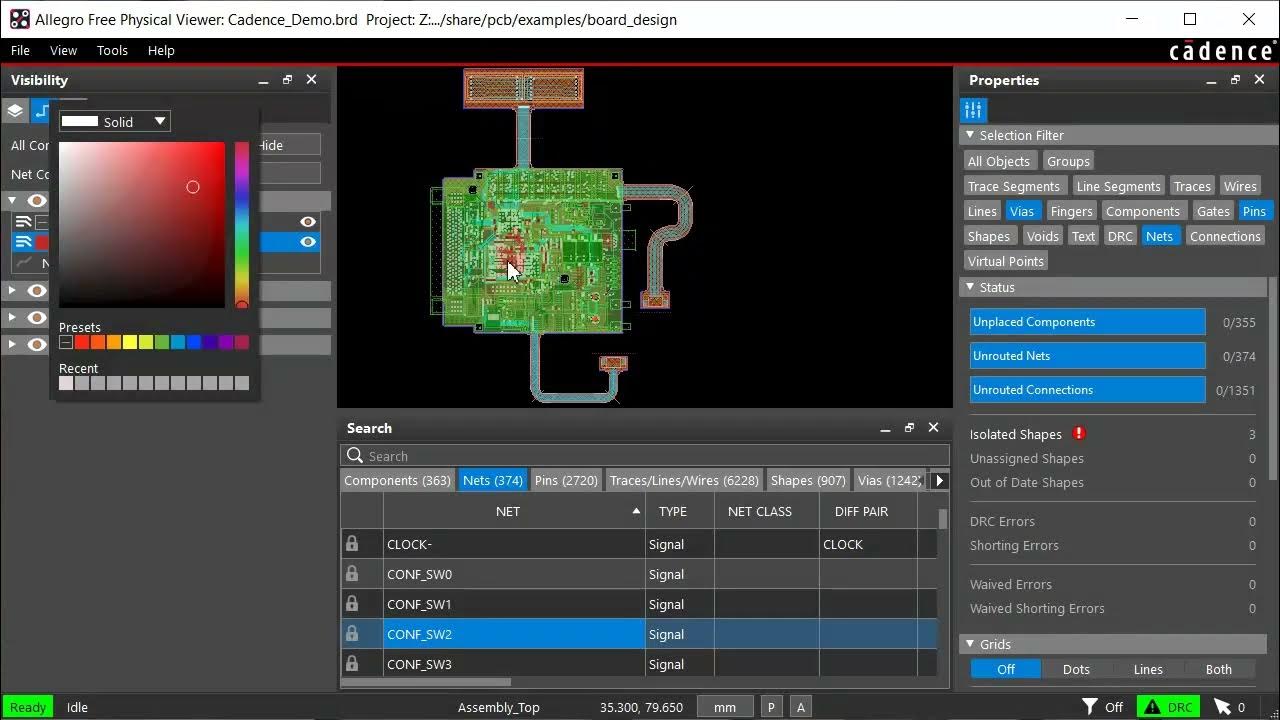Open the Solid fill style dropdown
This screenshot has width=1280, height=720.
[x=115, y=121]
